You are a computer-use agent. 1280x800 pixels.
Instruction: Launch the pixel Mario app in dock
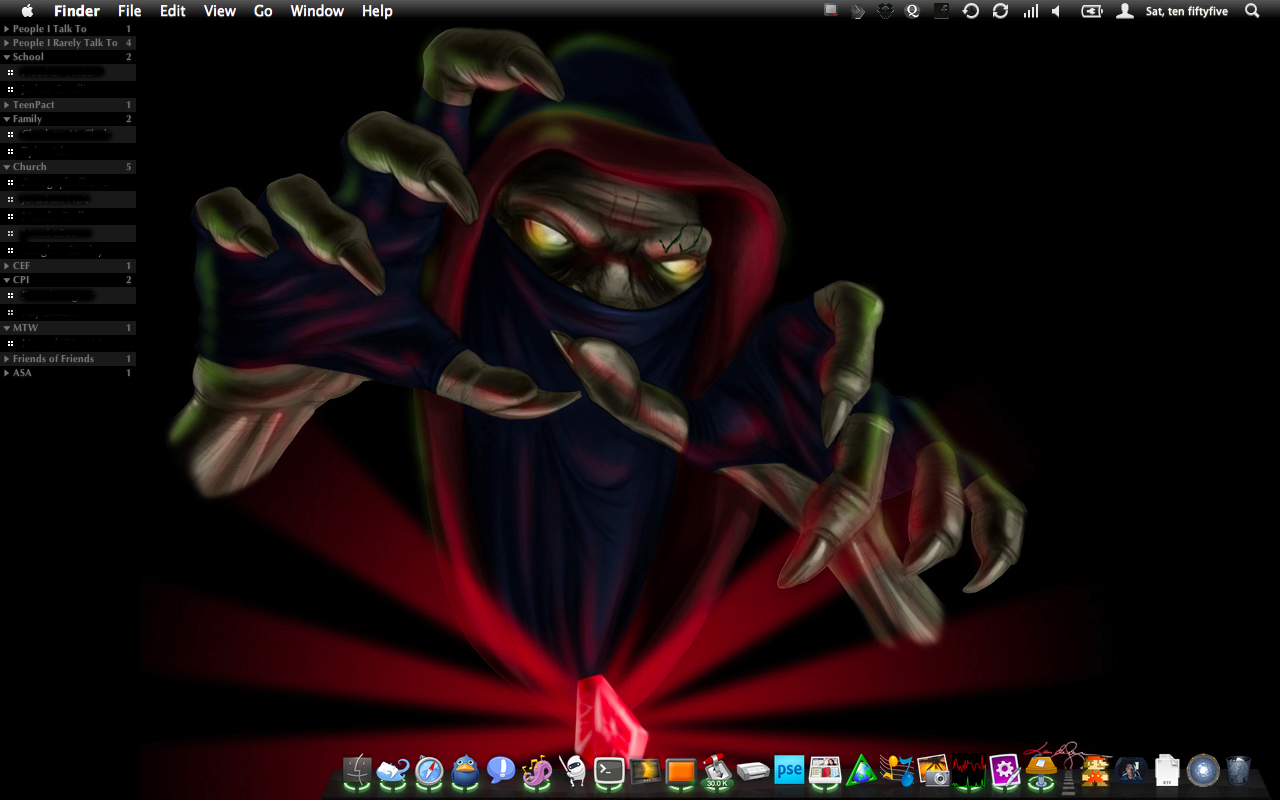pos(1096,771)
